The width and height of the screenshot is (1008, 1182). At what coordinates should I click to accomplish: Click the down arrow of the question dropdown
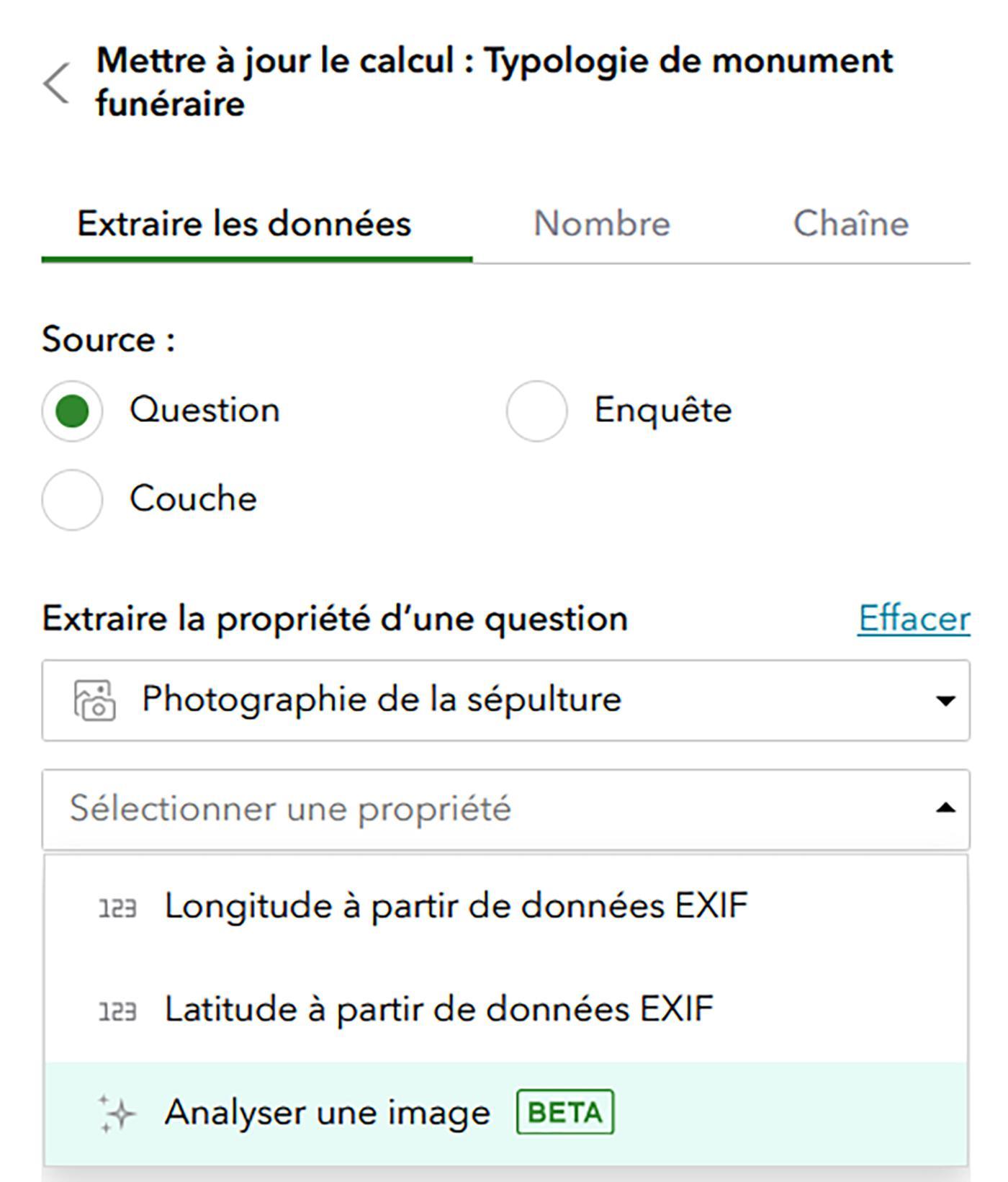[945, 701]
